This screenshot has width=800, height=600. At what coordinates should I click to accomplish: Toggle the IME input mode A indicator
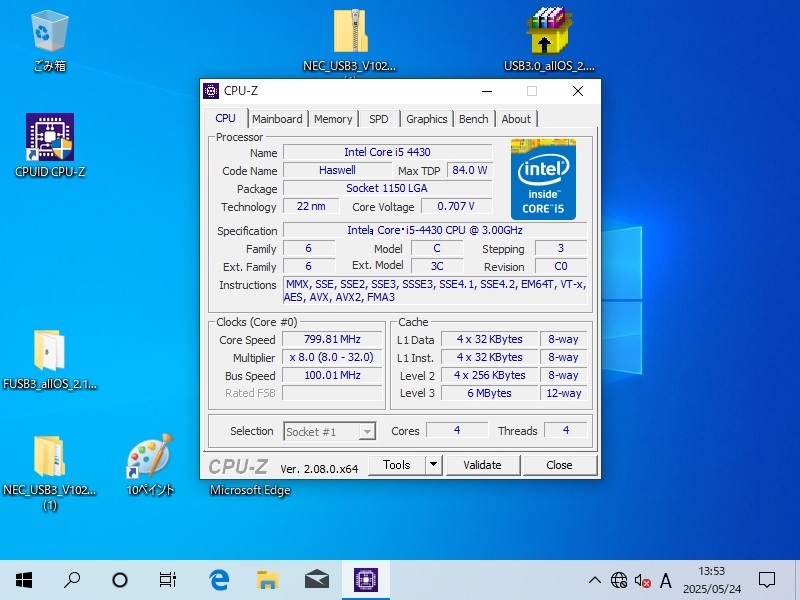tap(665, 581)
